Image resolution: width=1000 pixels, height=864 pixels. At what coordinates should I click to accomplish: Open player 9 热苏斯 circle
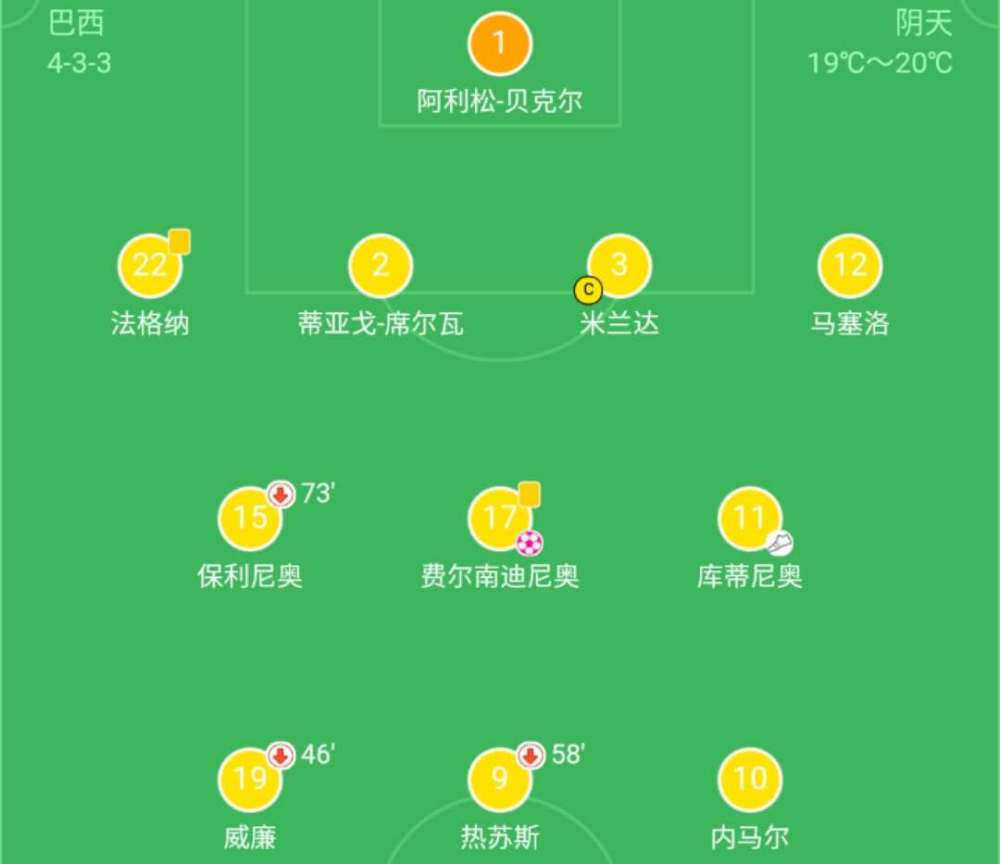tap(500, 779)
